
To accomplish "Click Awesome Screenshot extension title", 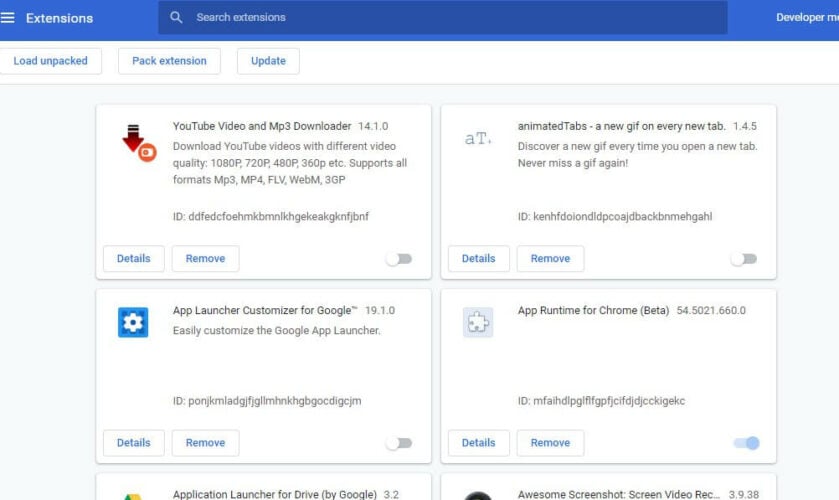I will 619,494.
